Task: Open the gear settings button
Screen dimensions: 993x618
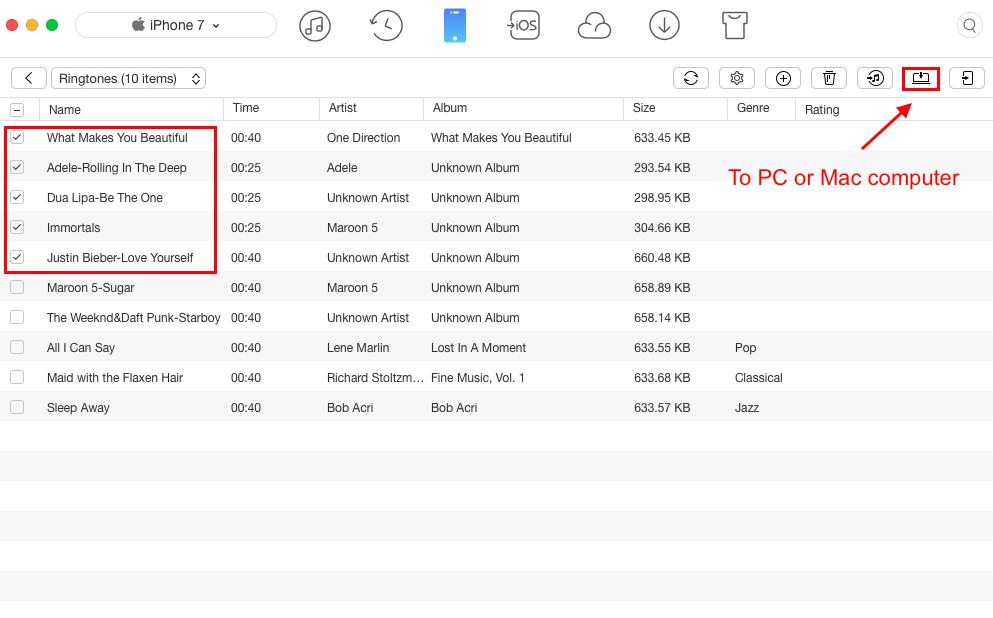Action: click(x=737, y=79)
